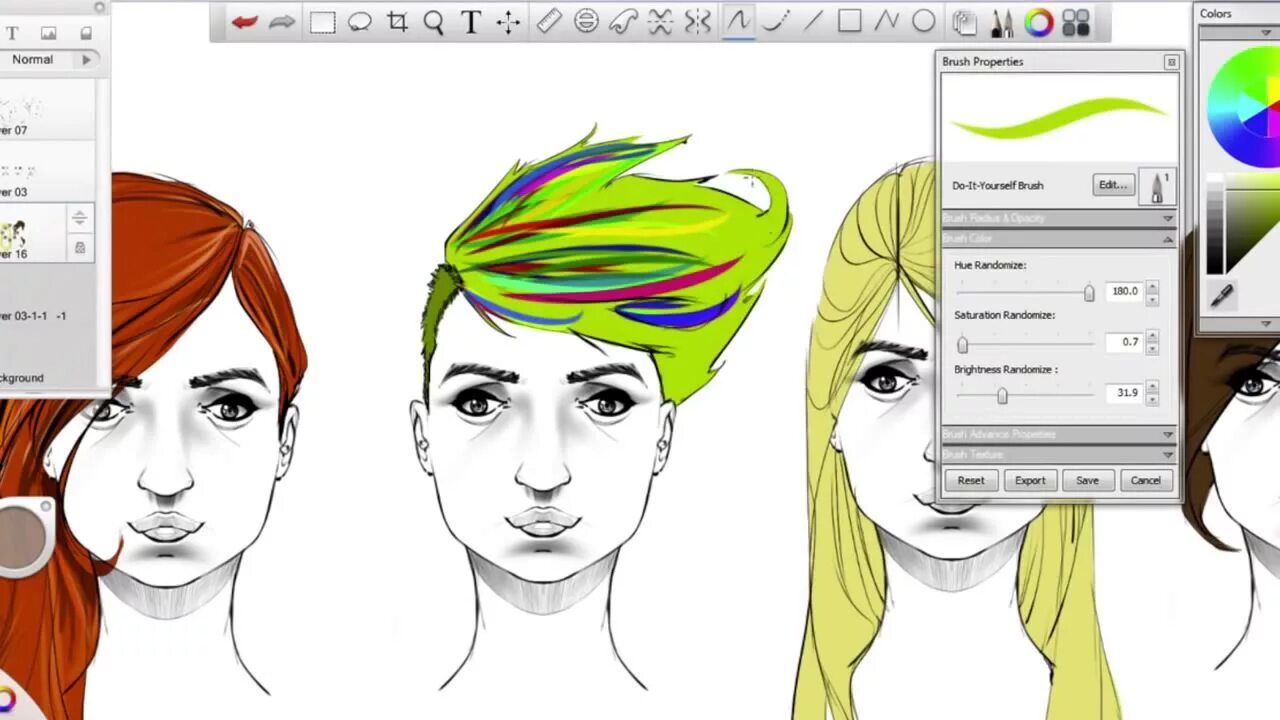This screenshot has height=720, width=1280.
Task: Toggle lock on Layer 16
Action: 80,248
